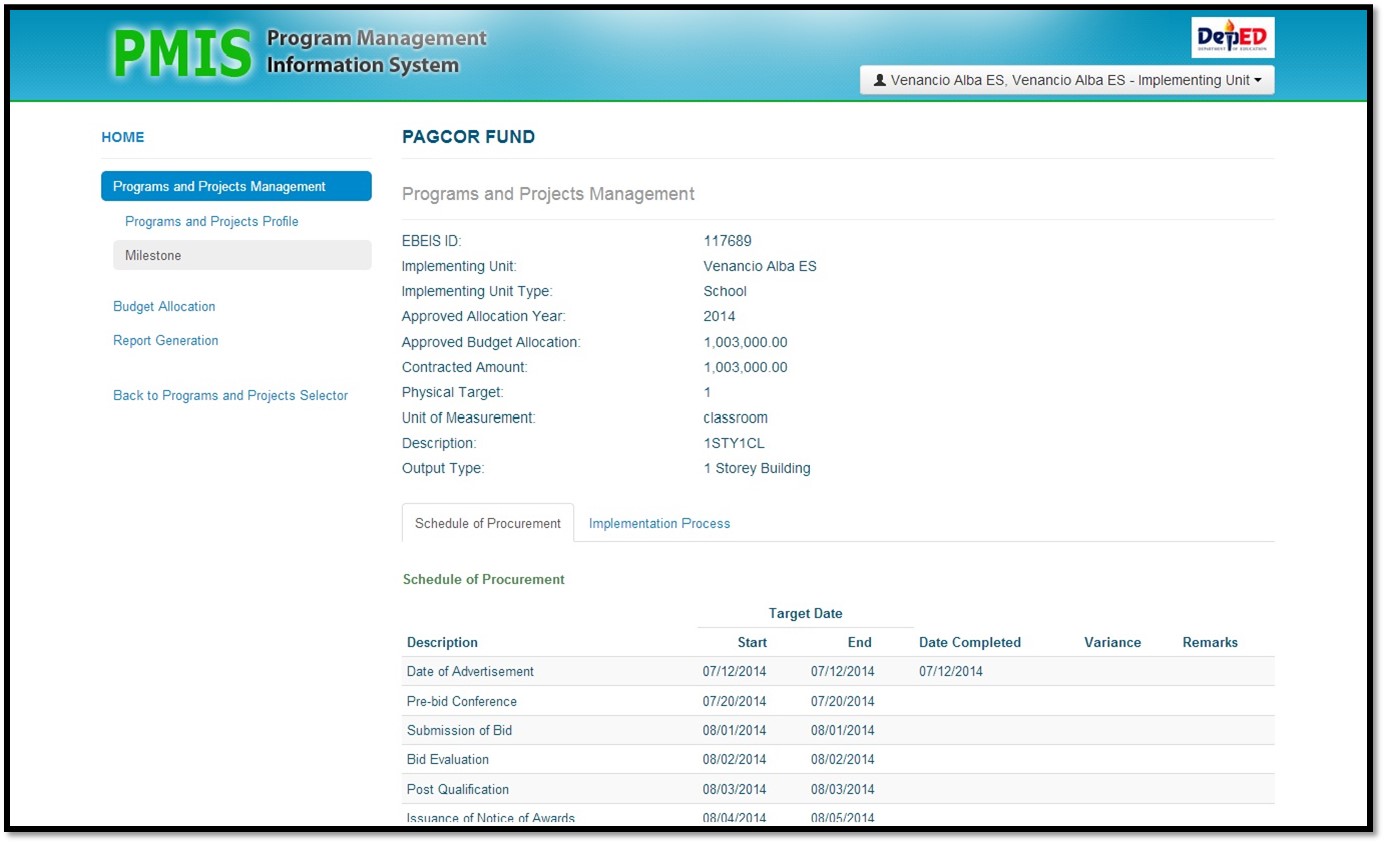Click the green Schedule of Procurement section heading
1385x844 pixels.
click(484, 579)
